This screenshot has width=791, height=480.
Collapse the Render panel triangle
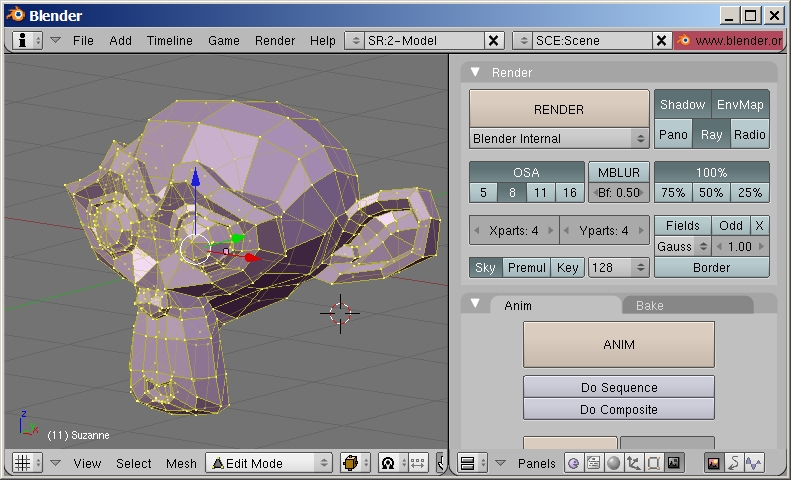point(476,72)
